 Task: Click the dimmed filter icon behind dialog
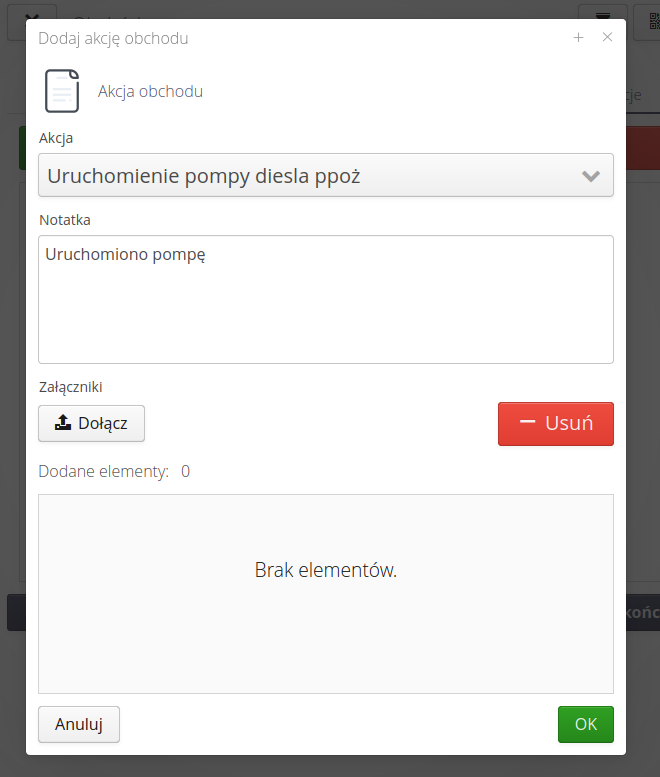tap(603, 18)
